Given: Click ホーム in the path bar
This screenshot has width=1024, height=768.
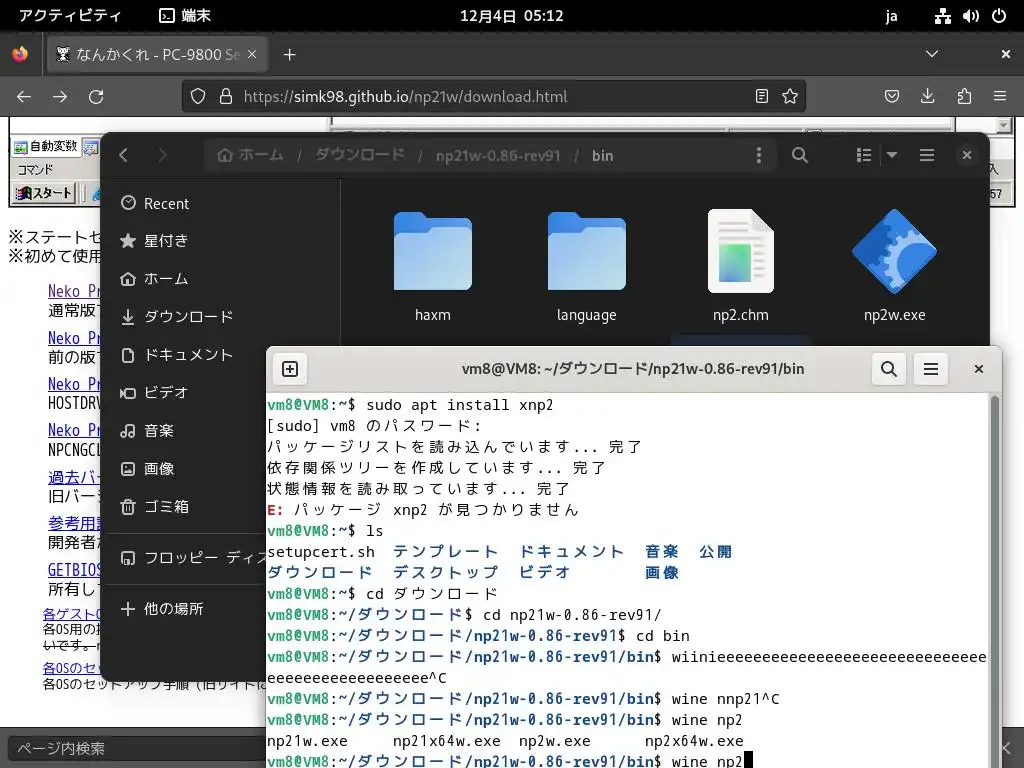Looking at the screenshot, I should point(251,155).
